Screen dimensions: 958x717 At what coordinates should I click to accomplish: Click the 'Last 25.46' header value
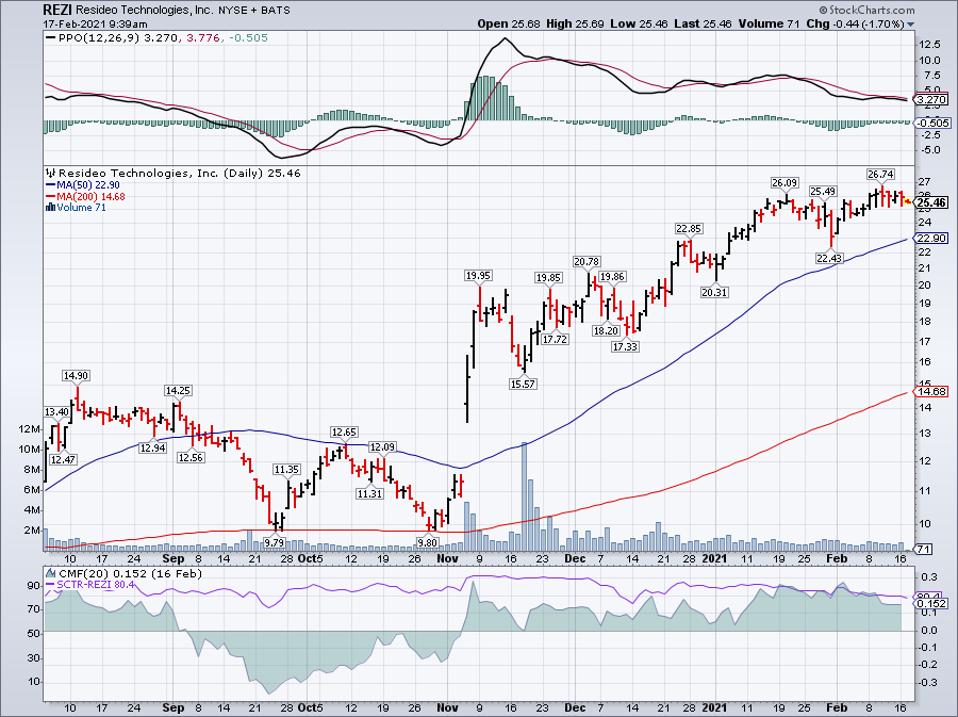704,24
